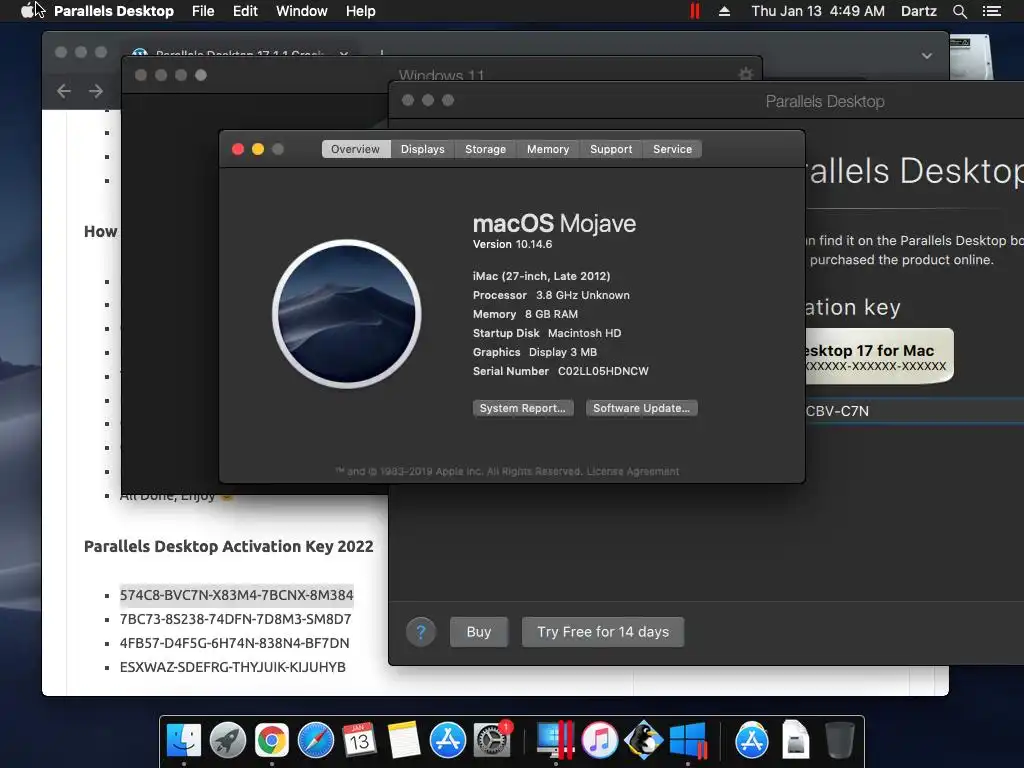Open Parallels Desktop icon in the Dock
Screen dimensions: 1024x768
(555, 740)
